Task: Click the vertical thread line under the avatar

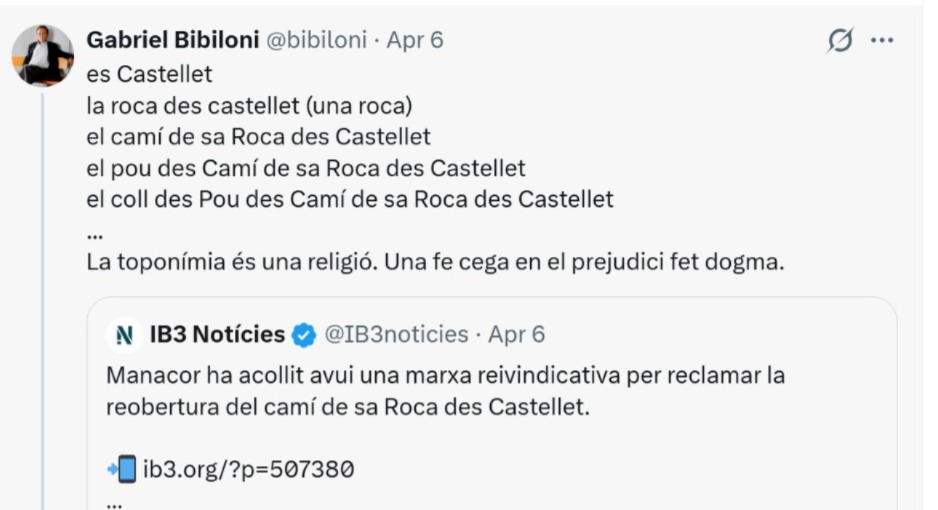Action: (43, 300)
